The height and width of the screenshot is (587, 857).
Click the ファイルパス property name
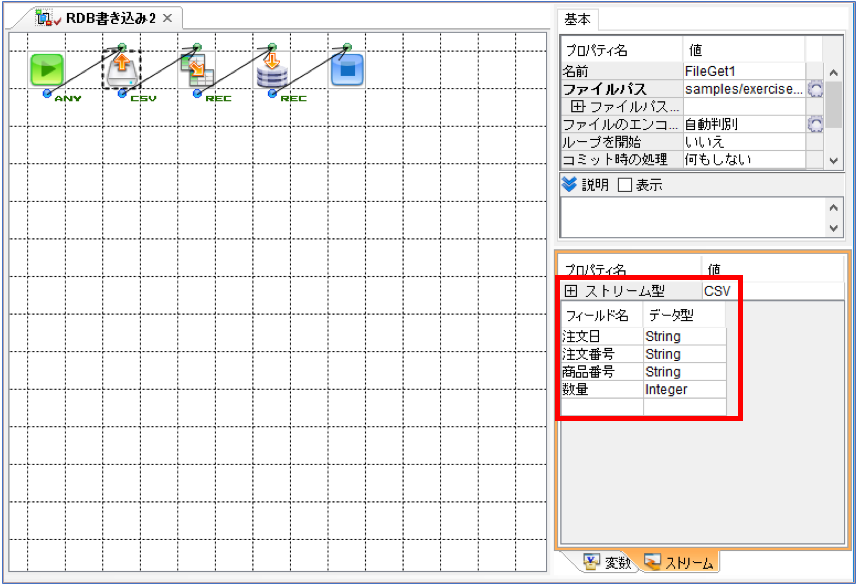621,89
